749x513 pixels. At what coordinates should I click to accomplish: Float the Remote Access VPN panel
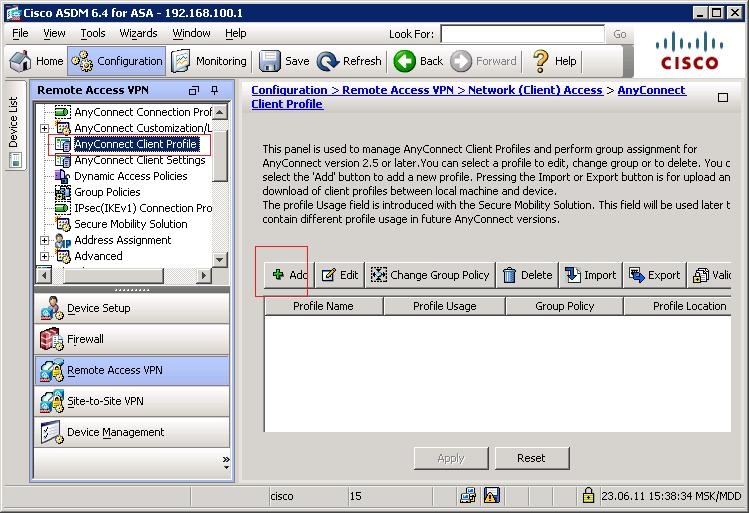pos(193,90)
